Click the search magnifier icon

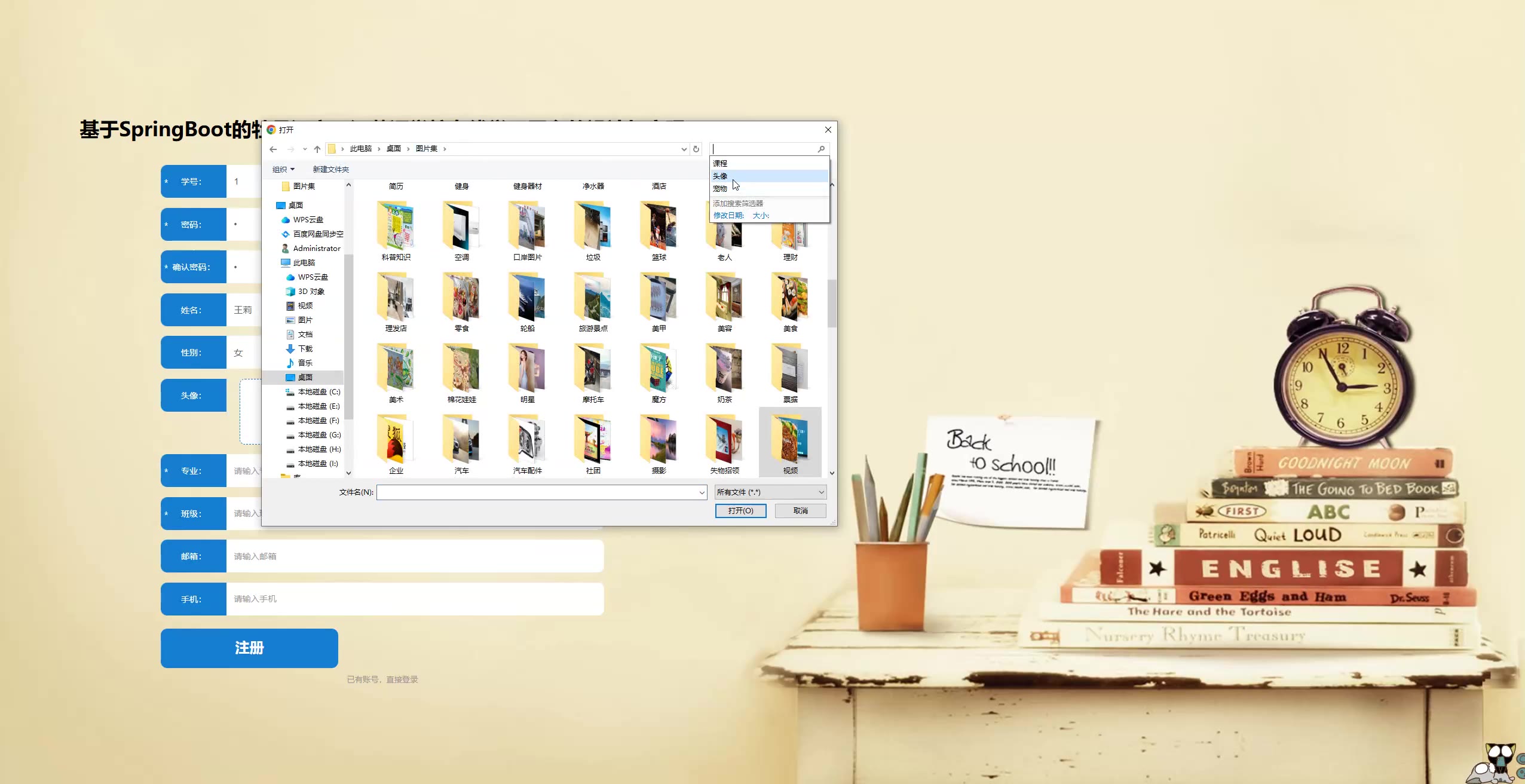coord(821,149)
